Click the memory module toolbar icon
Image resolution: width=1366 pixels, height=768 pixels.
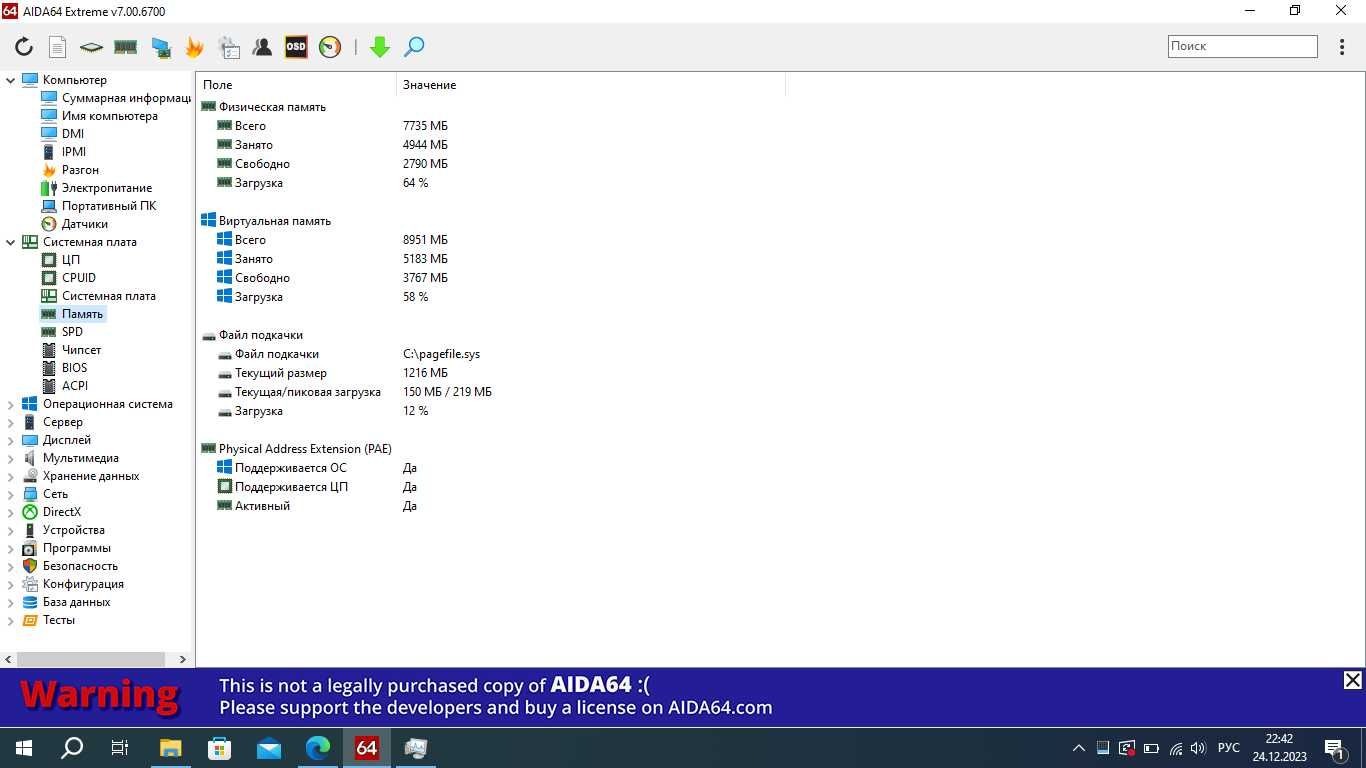click(x=125, y=46)
